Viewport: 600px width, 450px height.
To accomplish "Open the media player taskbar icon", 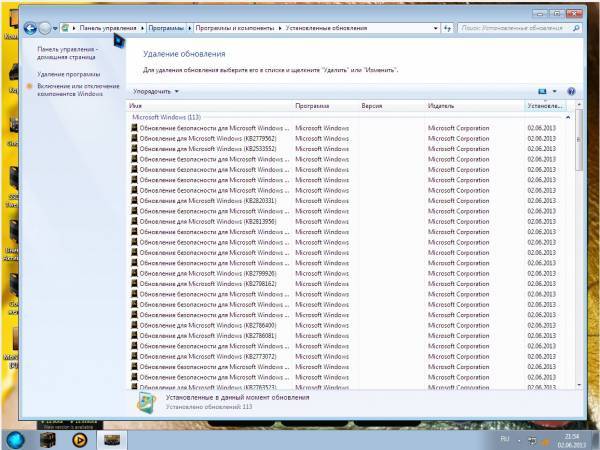I will 80,440.
